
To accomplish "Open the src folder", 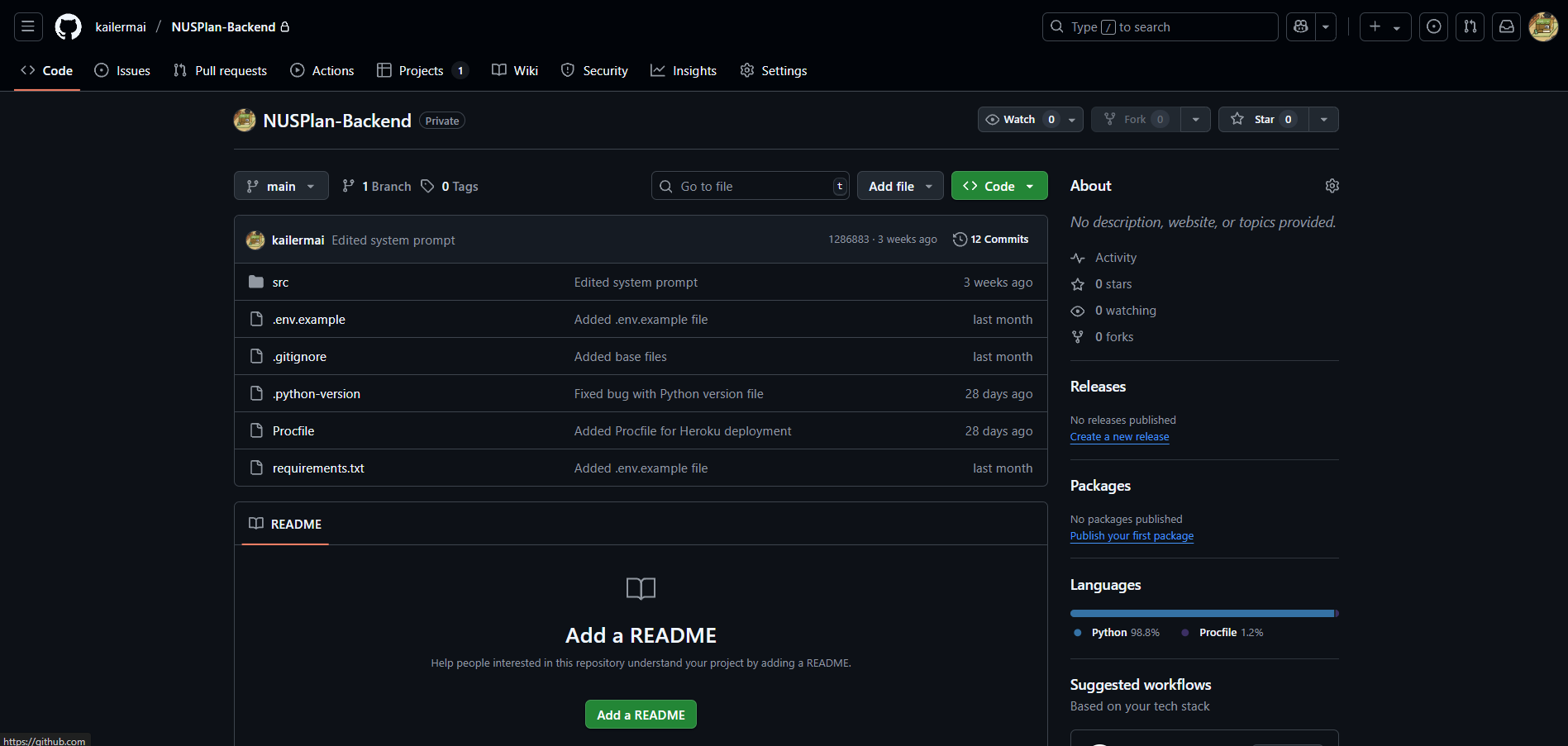I will click(x=280, y=283).
